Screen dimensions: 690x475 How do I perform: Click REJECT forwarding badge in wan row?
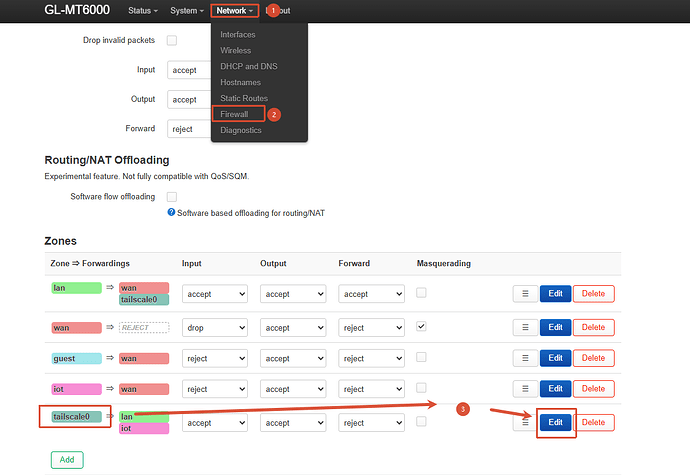144,328
